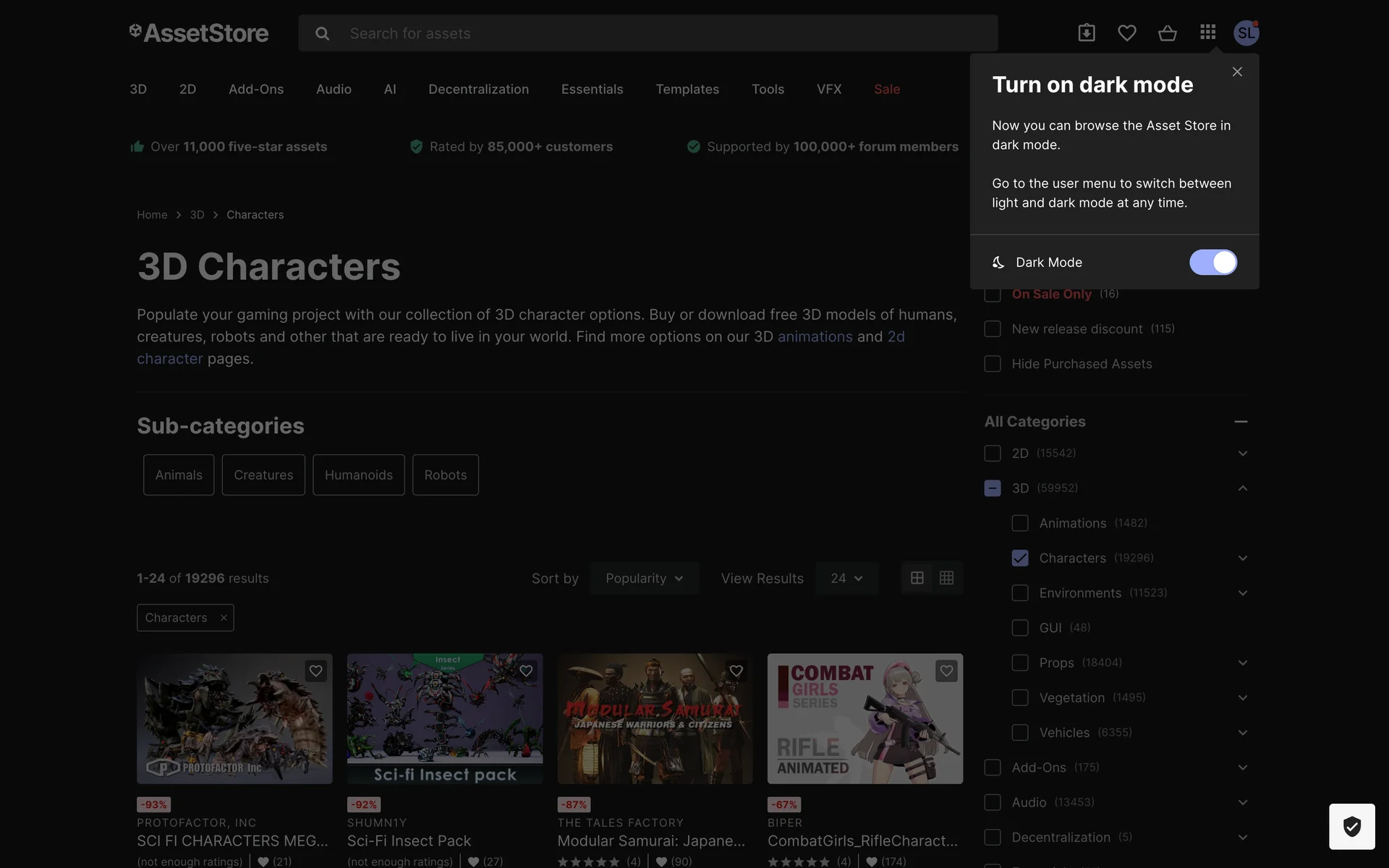Switch to compact grid view
The height and width of the screenshot is (868, 1389).
[946, 578]
